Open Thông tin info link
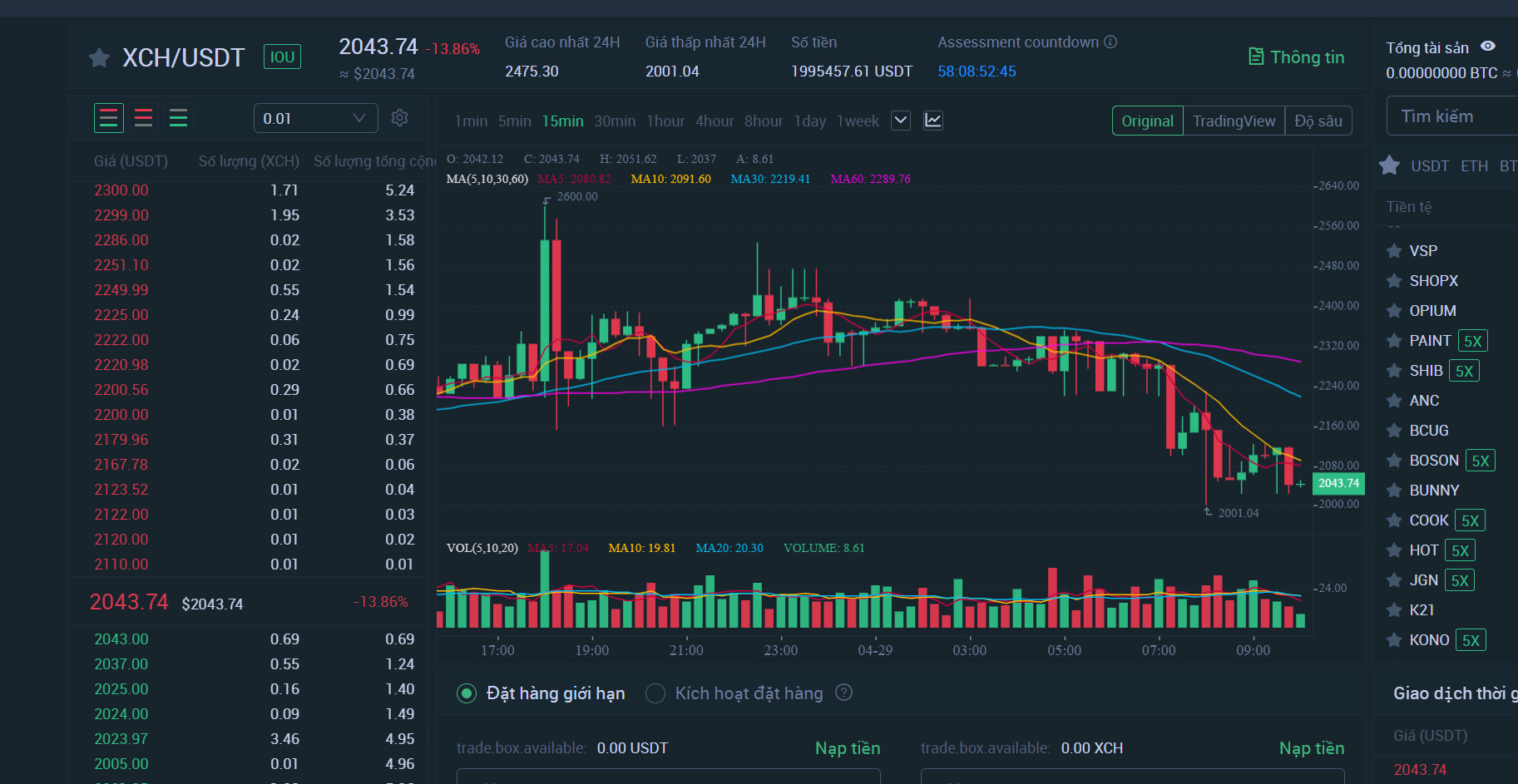The image size is (1518, 784). click(1296, 57)
